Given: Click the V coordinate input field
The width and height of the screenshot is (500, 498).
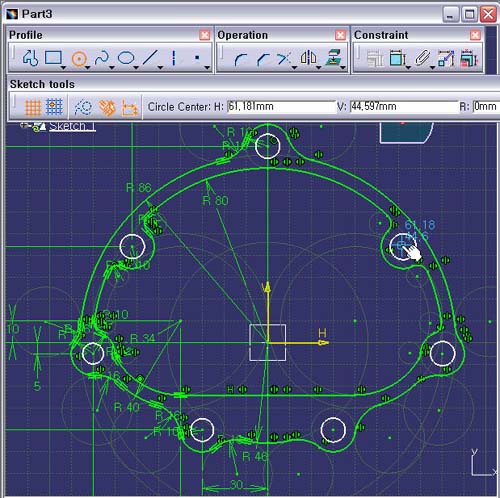Looking at the screenshot, I should (x=404, y=107).
